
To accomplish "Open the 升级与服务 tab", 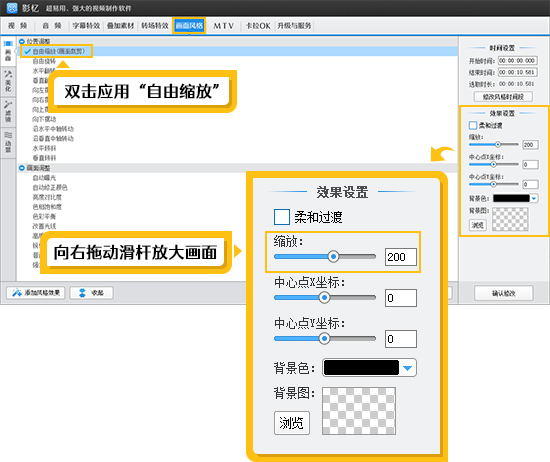I will coord(294,26).
